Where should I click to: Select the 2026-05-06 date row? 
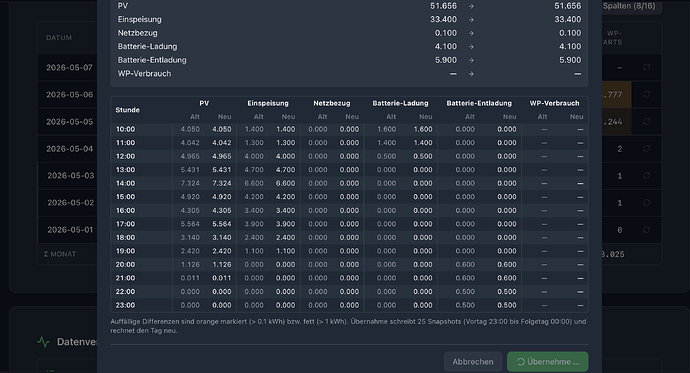click(x=70, y=95)
